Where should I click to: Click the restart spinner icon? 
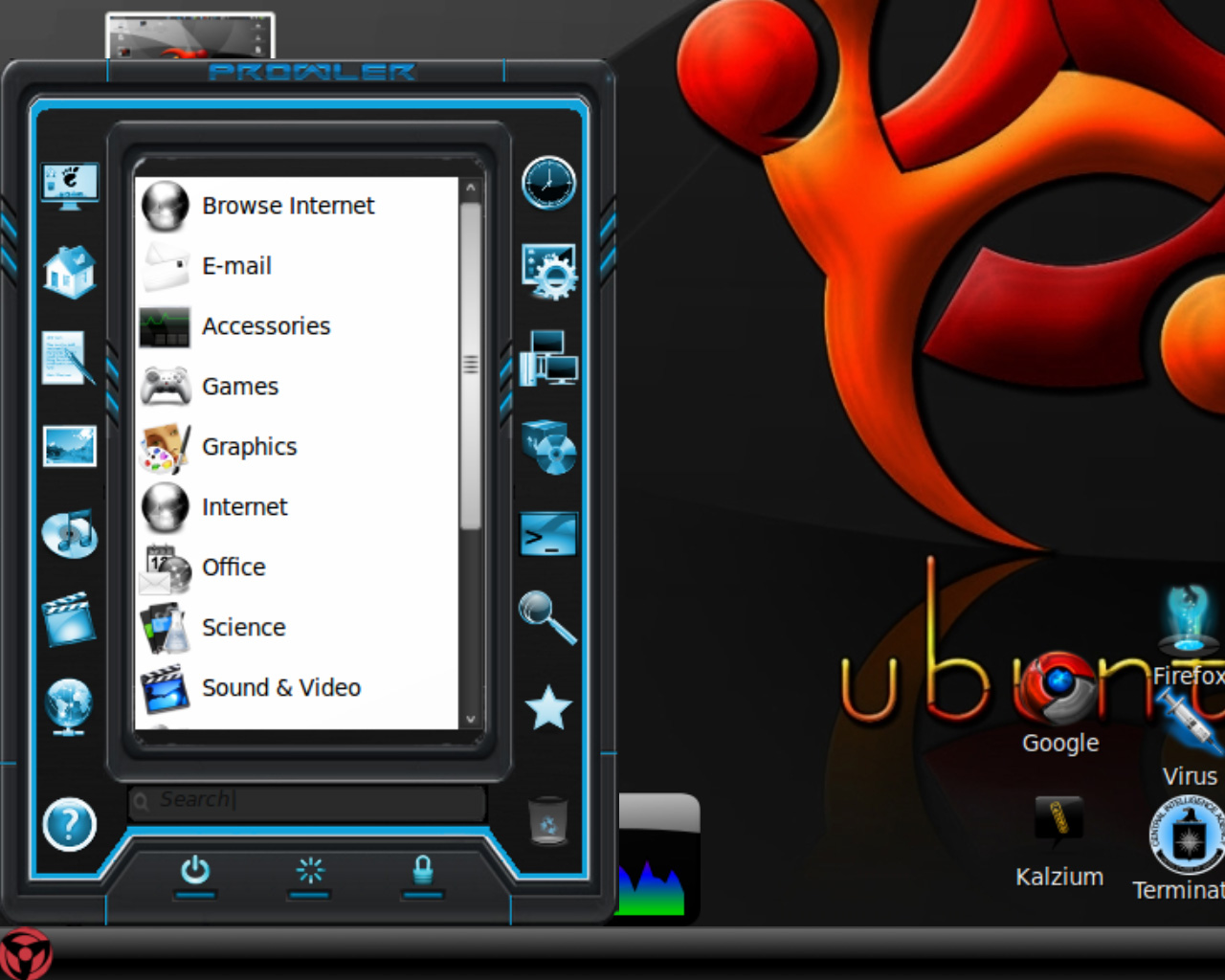point(310,870)
